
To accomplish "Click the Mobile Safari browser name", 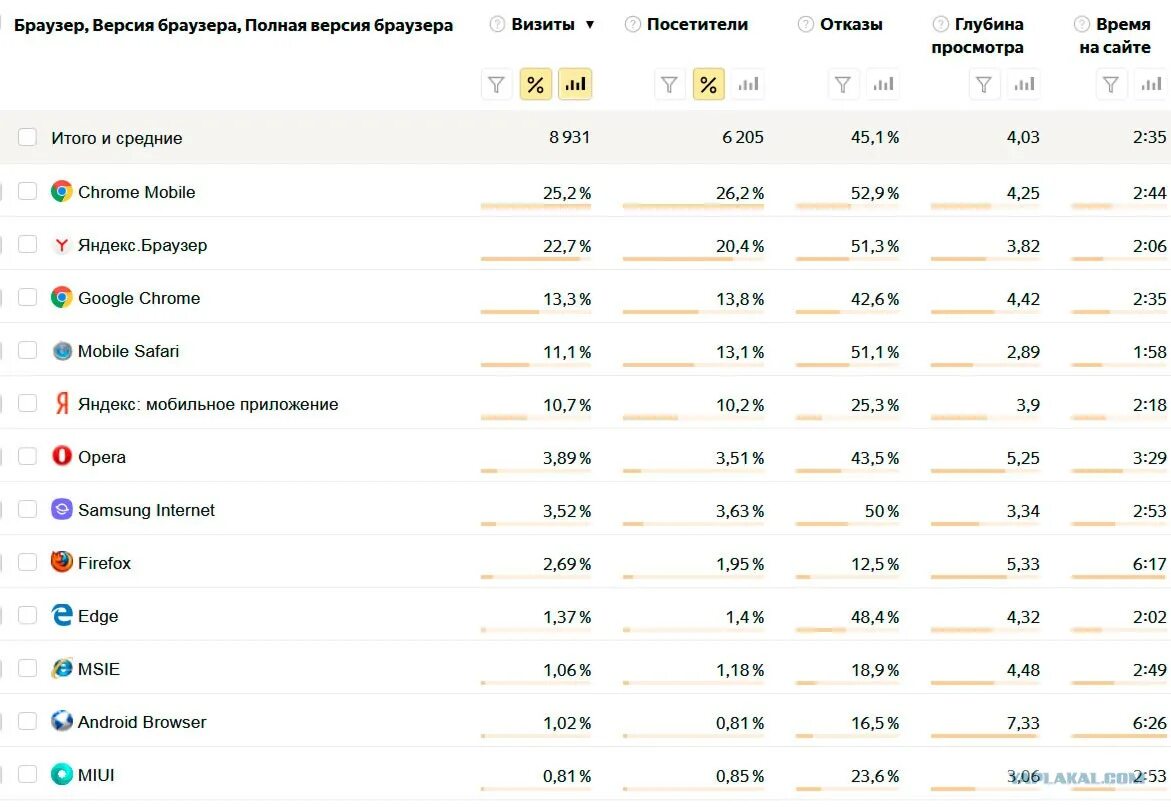I will point(128,351).
